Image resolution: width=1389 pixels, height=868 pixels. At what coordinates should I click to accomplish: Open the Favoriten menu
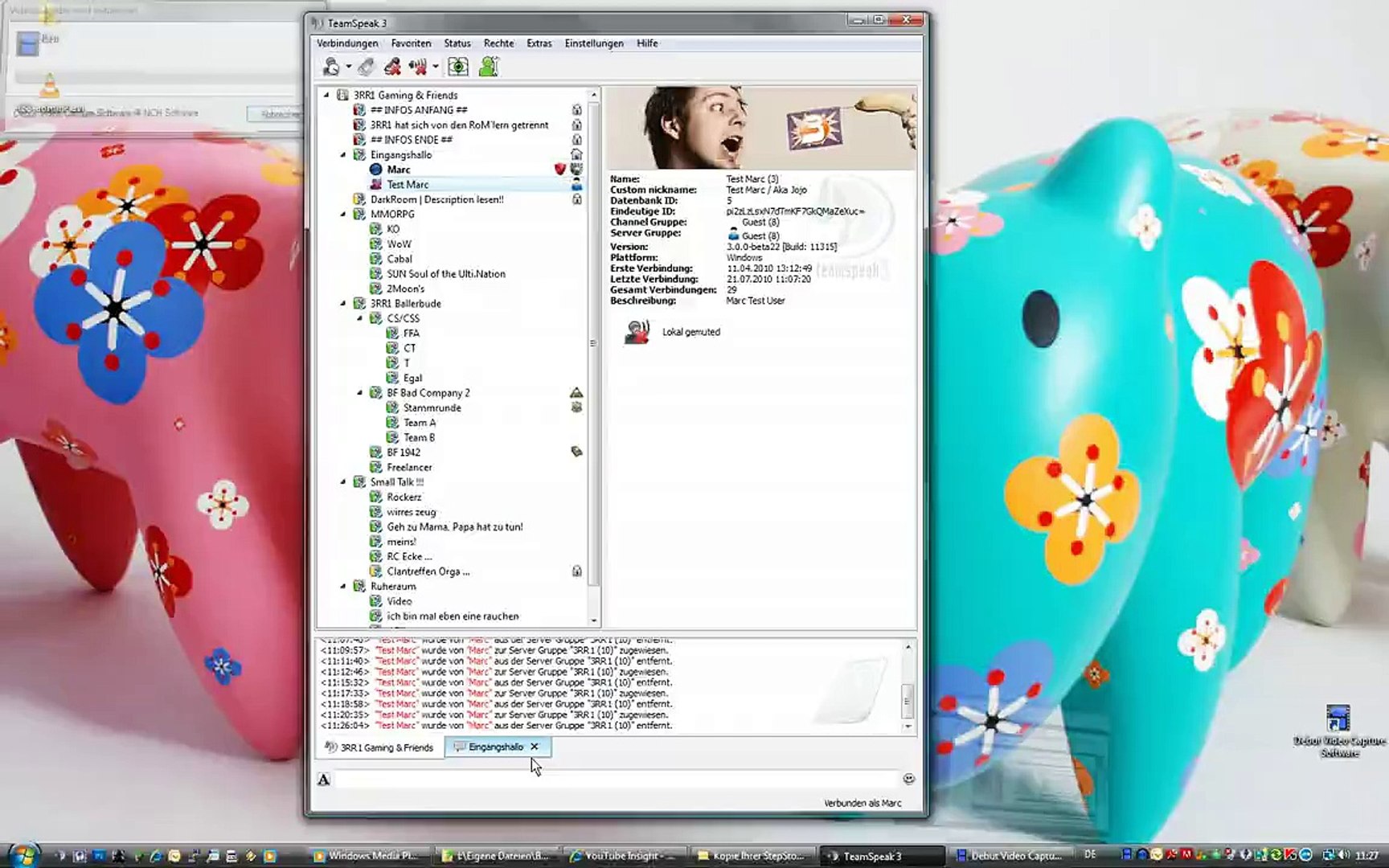click(411, 43)
